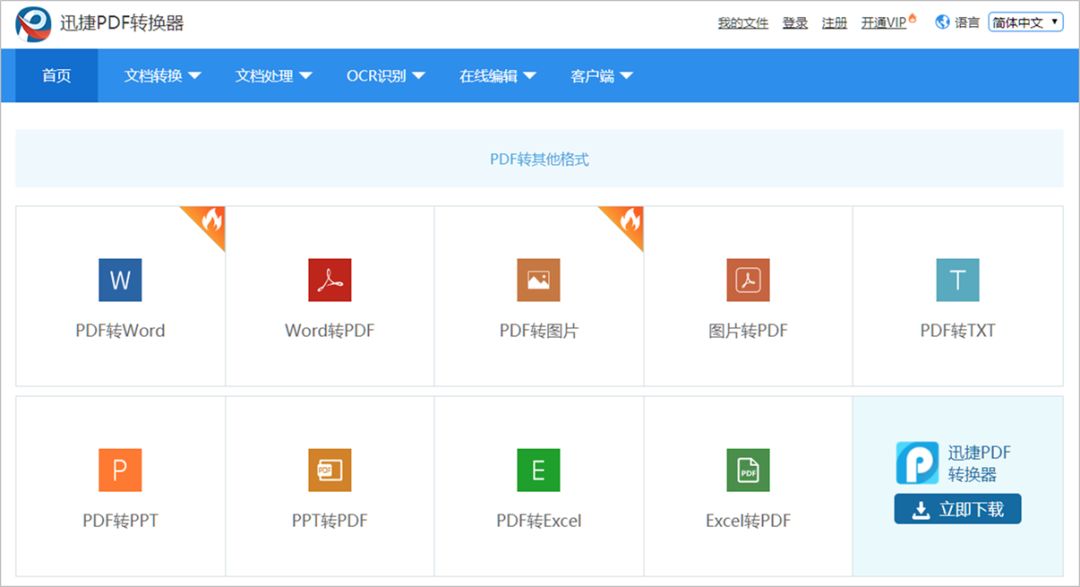Click the PDF转其他格式 section header
The image size is (1080, 587).
point(539,159)
